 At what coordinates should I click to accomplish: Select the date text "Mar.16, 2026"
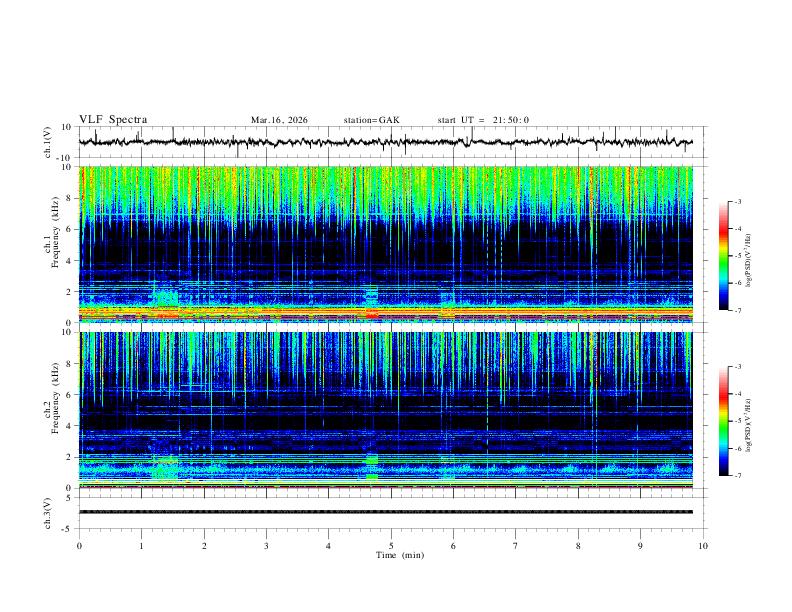tap(279, 120)
